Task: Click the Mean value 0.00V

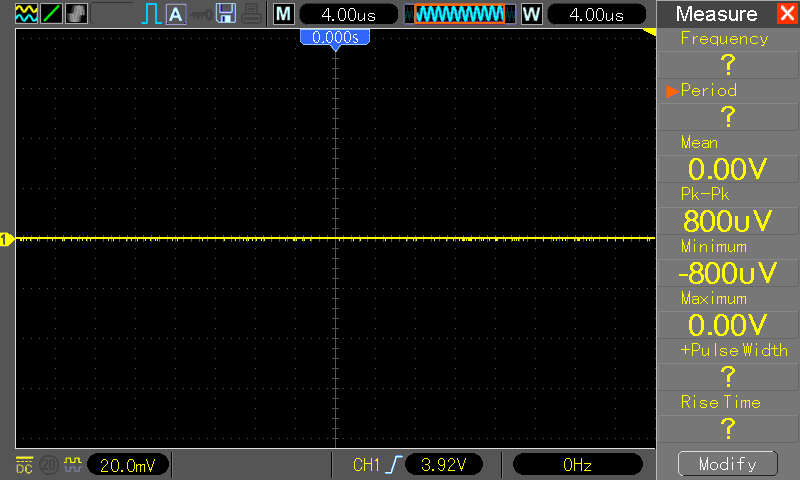Action: [x=728, y=169]
